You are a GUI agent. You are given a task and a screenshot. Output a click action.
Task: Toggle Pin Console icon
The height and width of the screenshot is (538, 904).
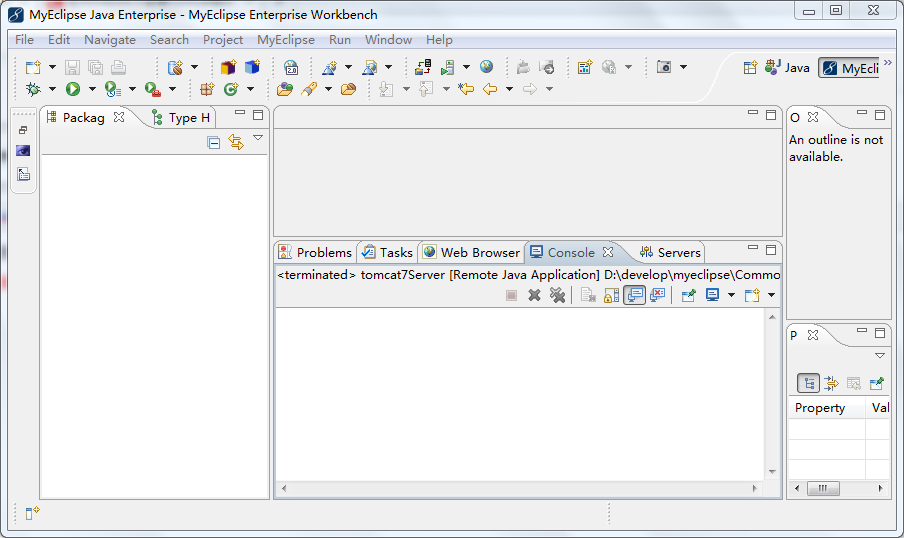pyautogui.click(x=688, y=295)
